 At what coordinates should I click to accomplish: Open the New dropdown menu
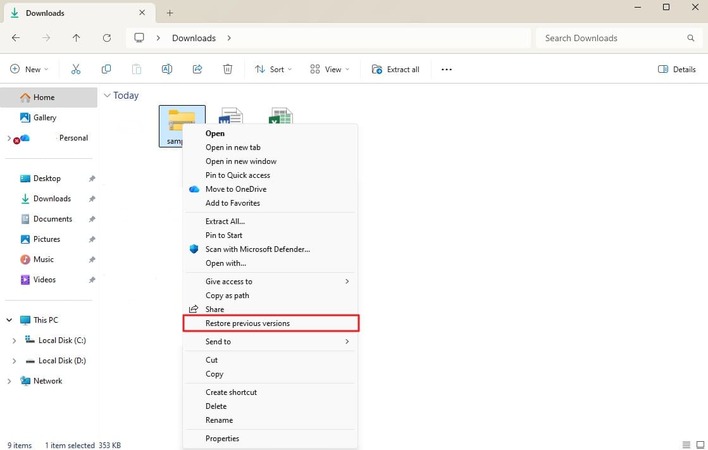click(29, 69)
